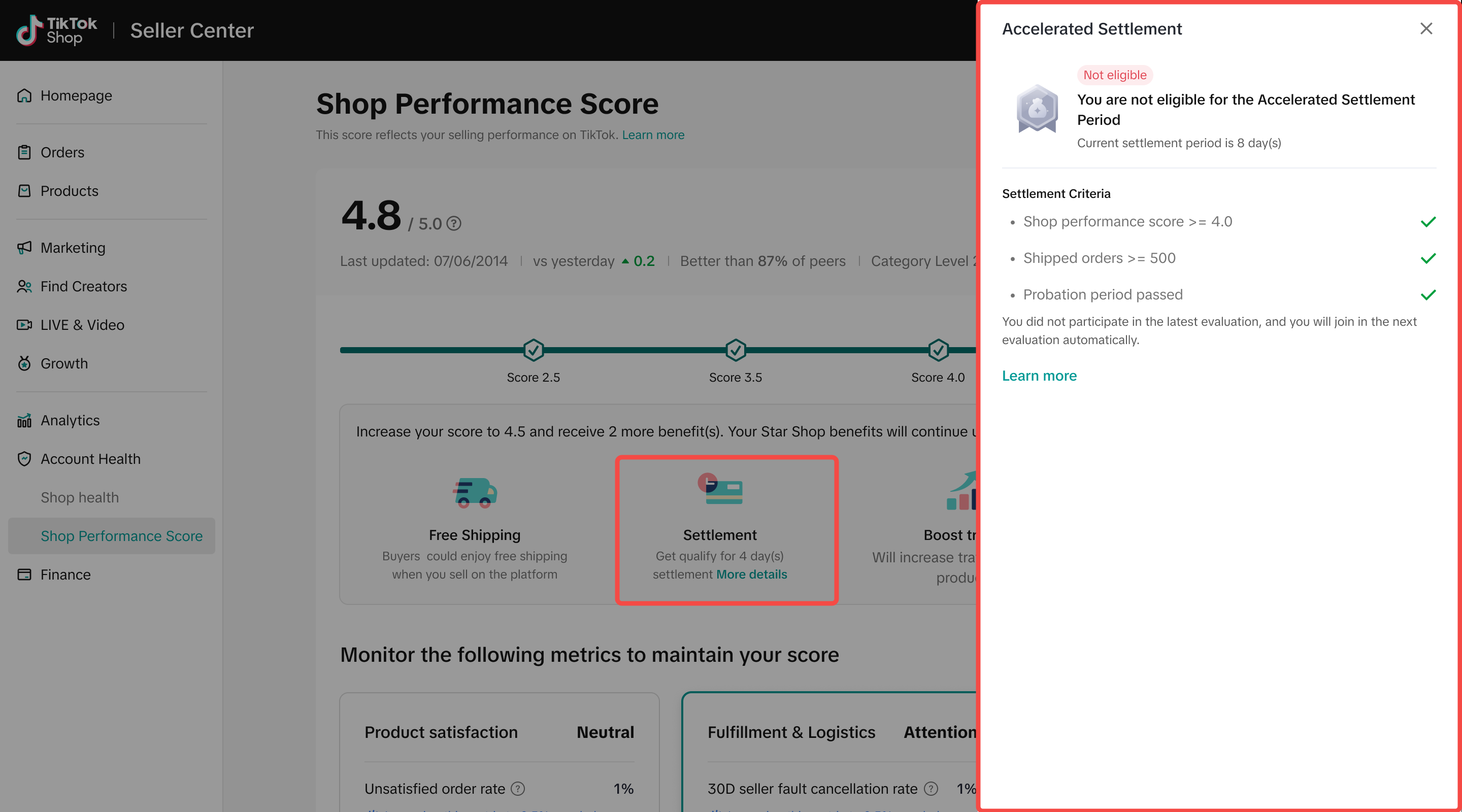Click the Score 3.5 milestone marker
This screenshot has width=1462, height=812.
point(736,350)
